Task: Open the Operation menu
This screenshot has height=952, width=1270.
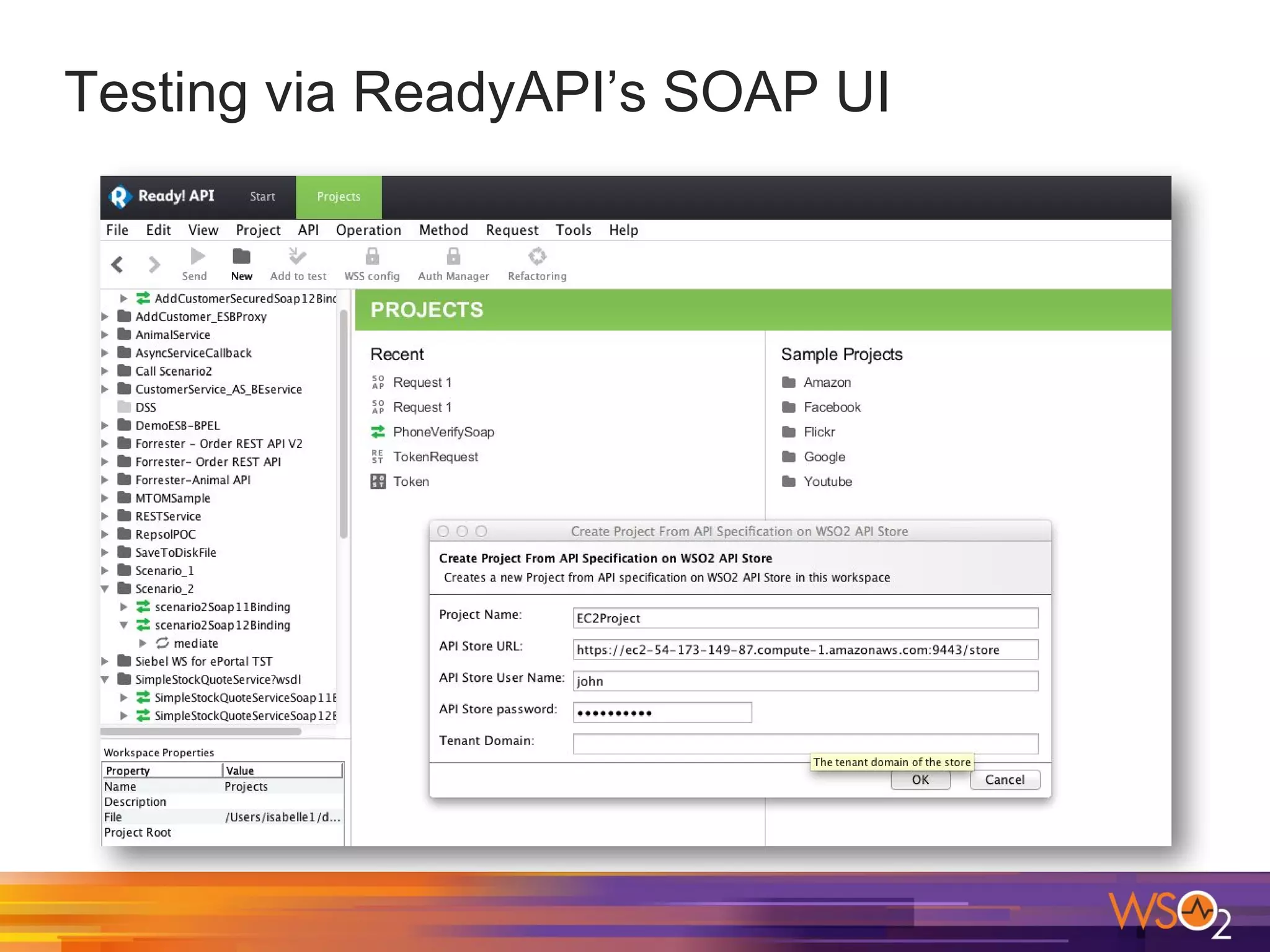Action: click(x=368, y=230)
